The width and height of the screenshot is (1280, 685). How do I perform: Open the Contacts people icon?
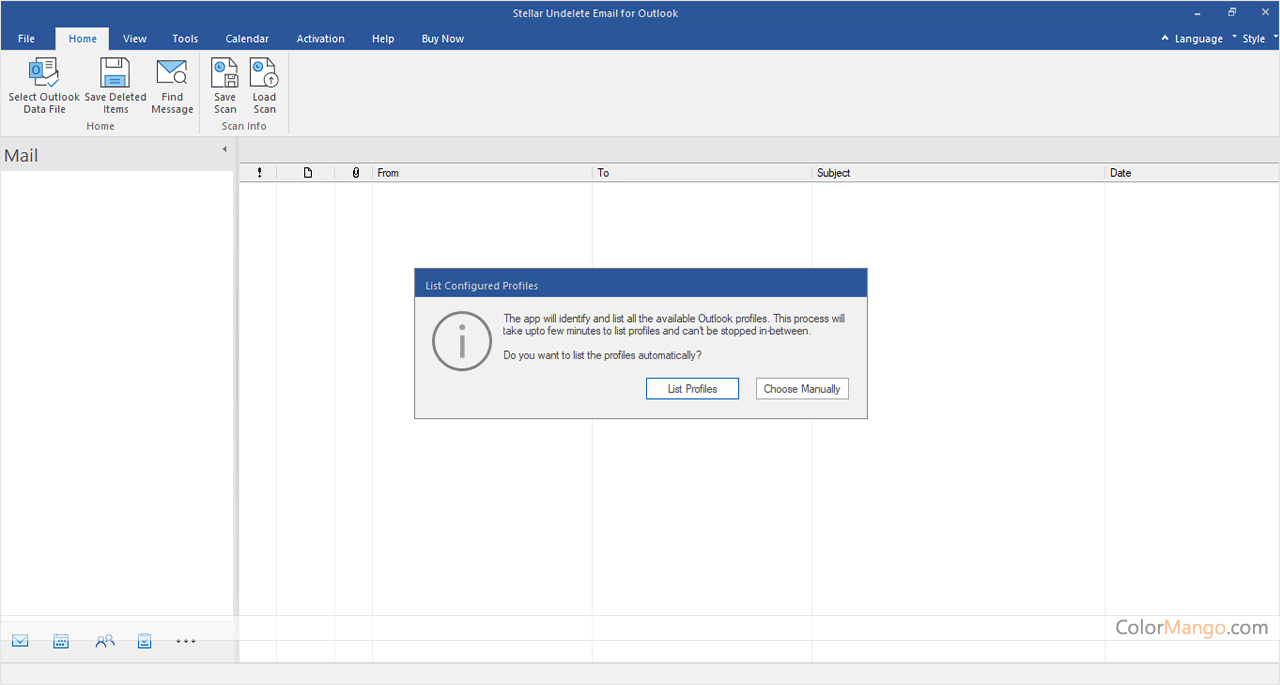(x=105, y=641)
